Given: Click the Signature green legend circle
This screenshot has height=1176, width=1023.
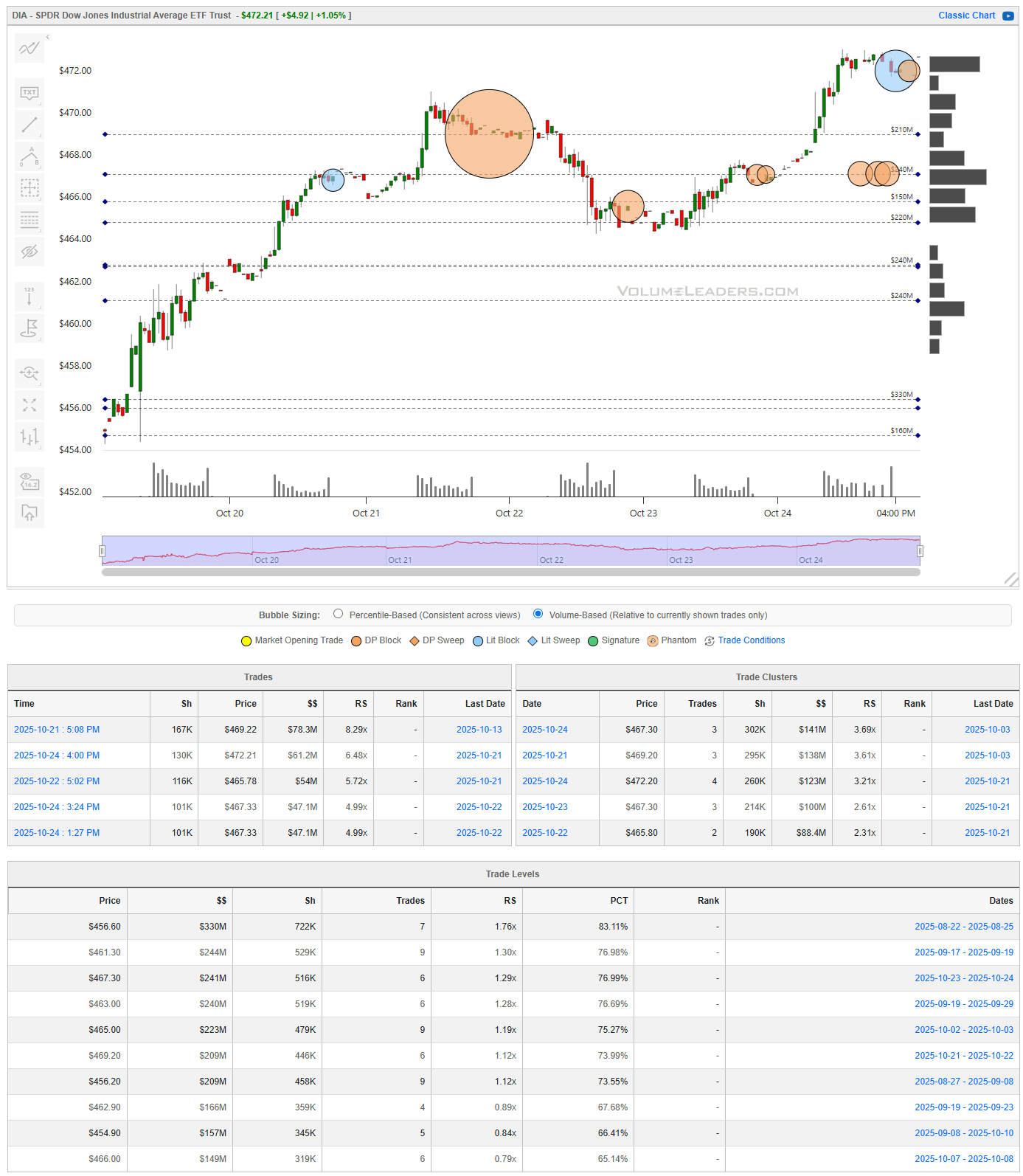Looking at the screenshot, I should click(x=593, y=641).
